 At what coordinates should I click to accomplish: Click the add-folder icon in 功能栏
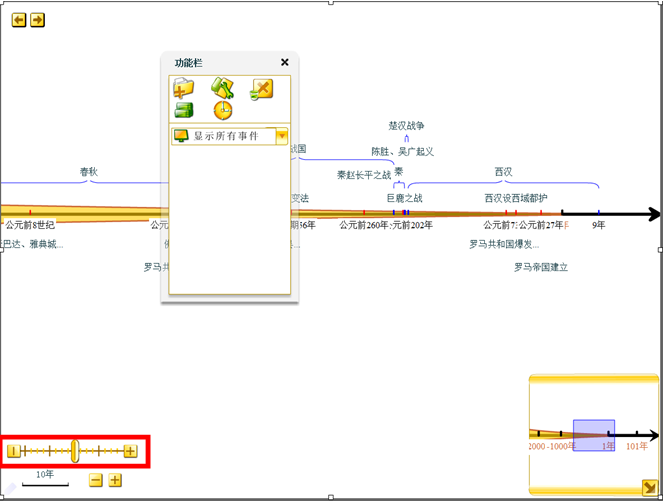(184, 89)
